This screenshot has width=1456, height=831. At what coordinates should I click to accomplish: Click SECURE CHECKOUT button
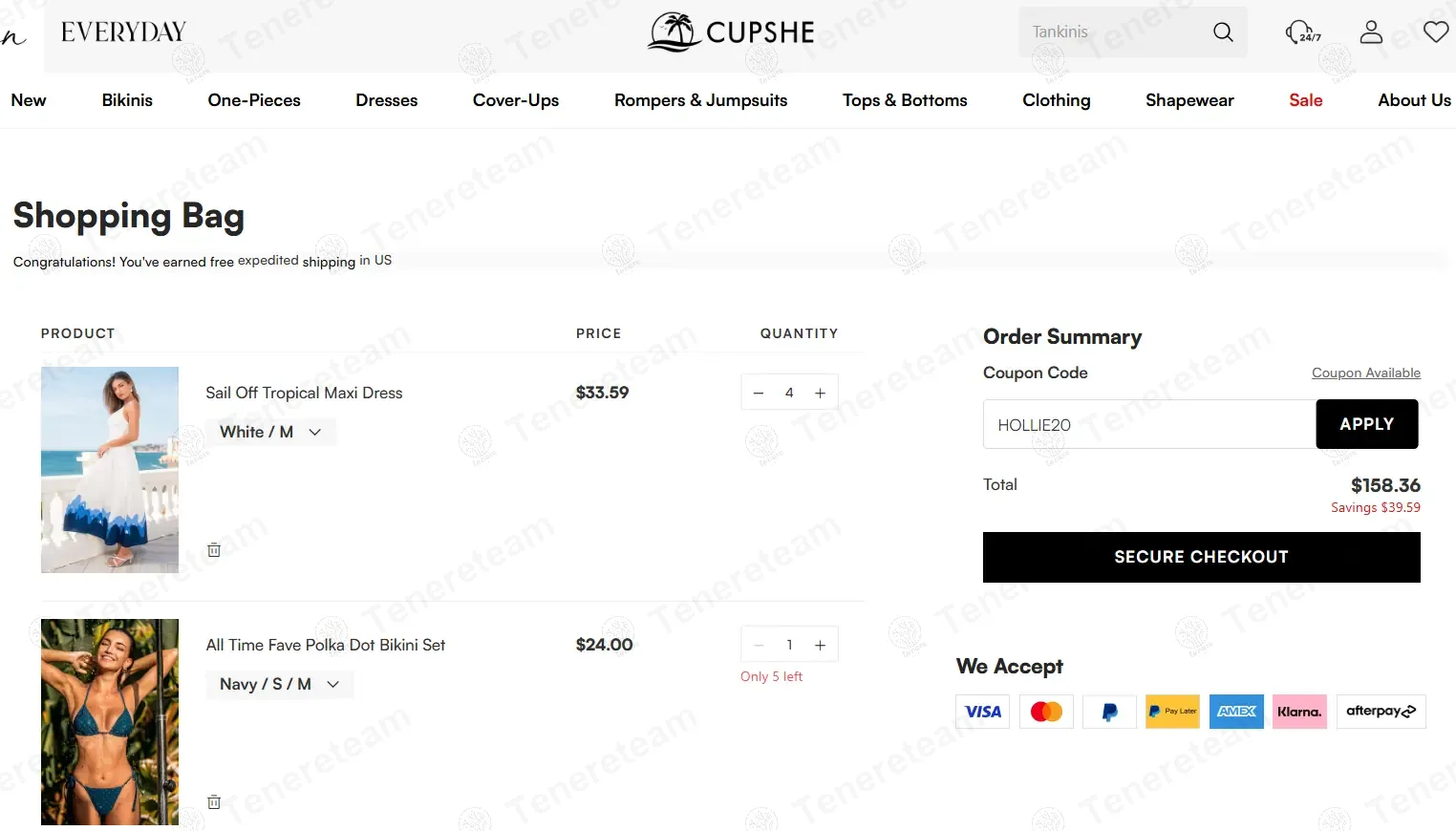[x=1201, y=557]
